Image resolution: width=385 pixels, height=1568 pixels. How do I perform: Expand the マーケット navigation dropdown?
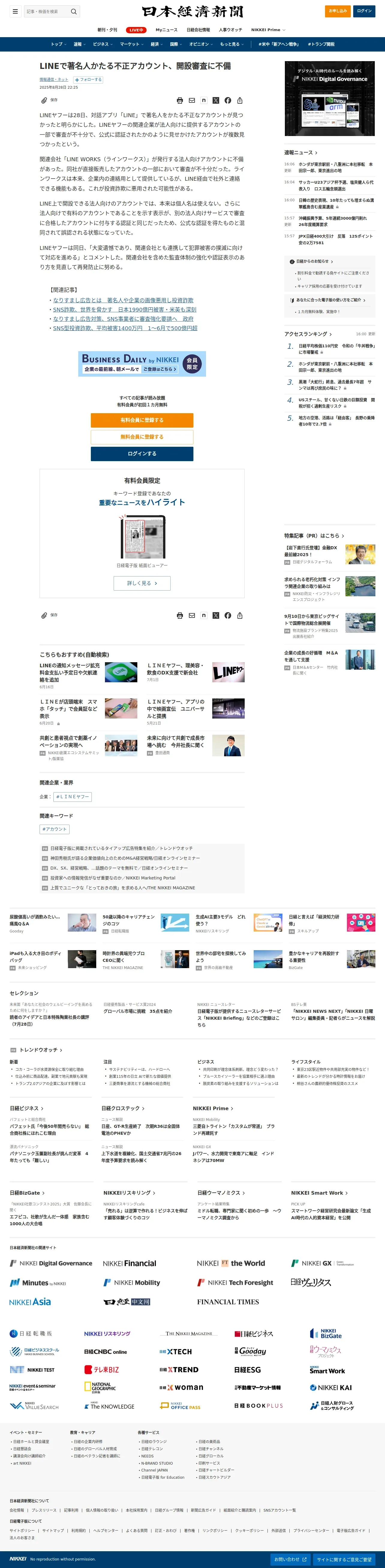[x=132, y=44]
